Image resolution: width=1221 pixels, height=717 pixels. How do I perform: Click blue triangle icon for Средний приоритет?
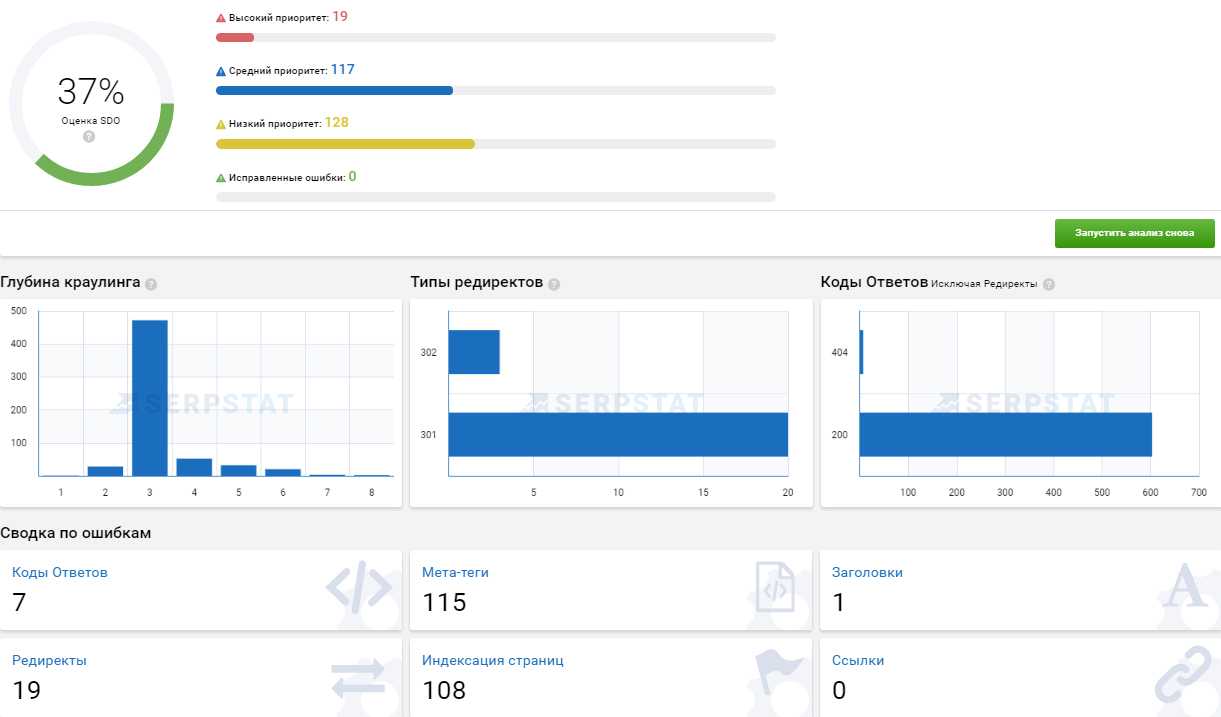tap(221, 71)
